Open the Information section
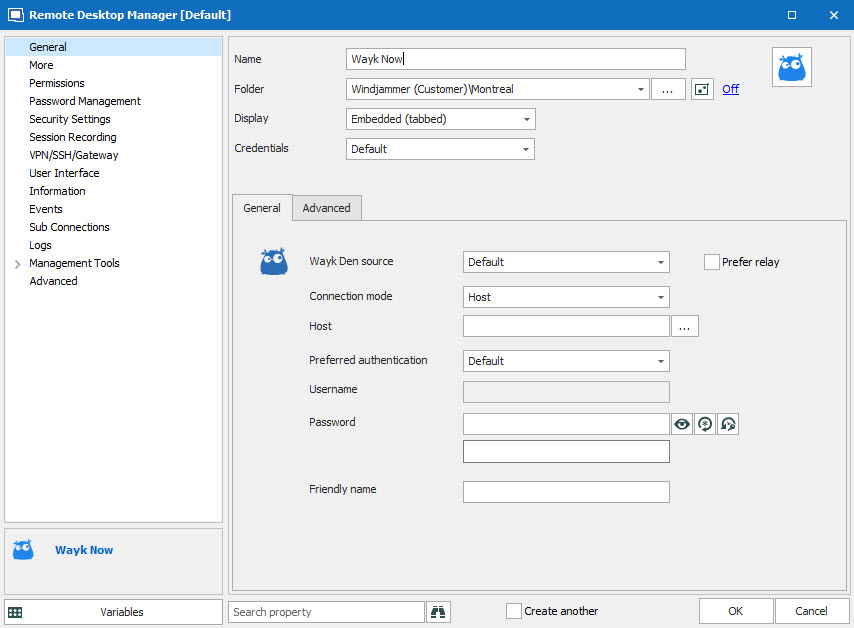 (57, 191)
